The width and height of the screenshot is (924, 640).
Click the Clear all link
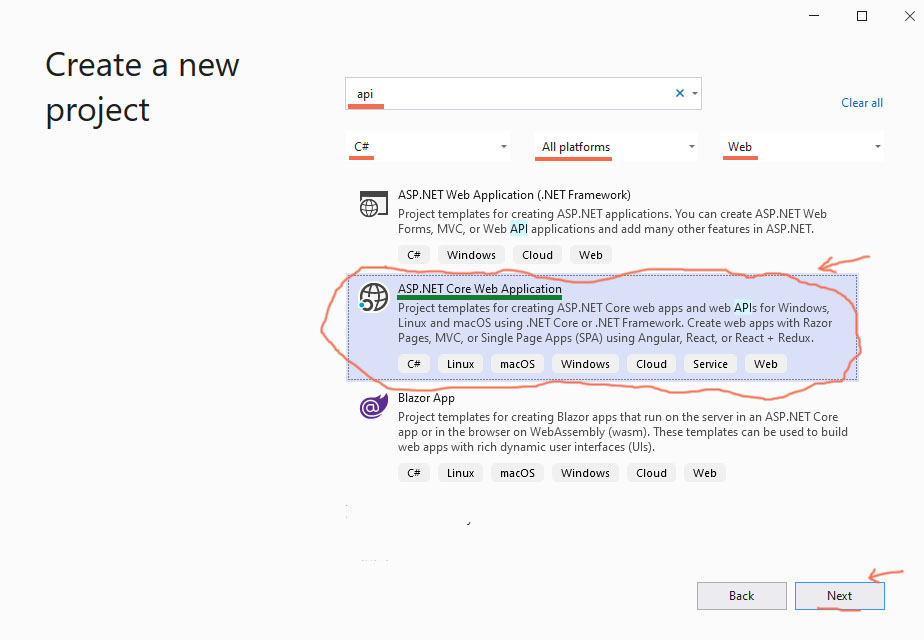click(862, 103)
